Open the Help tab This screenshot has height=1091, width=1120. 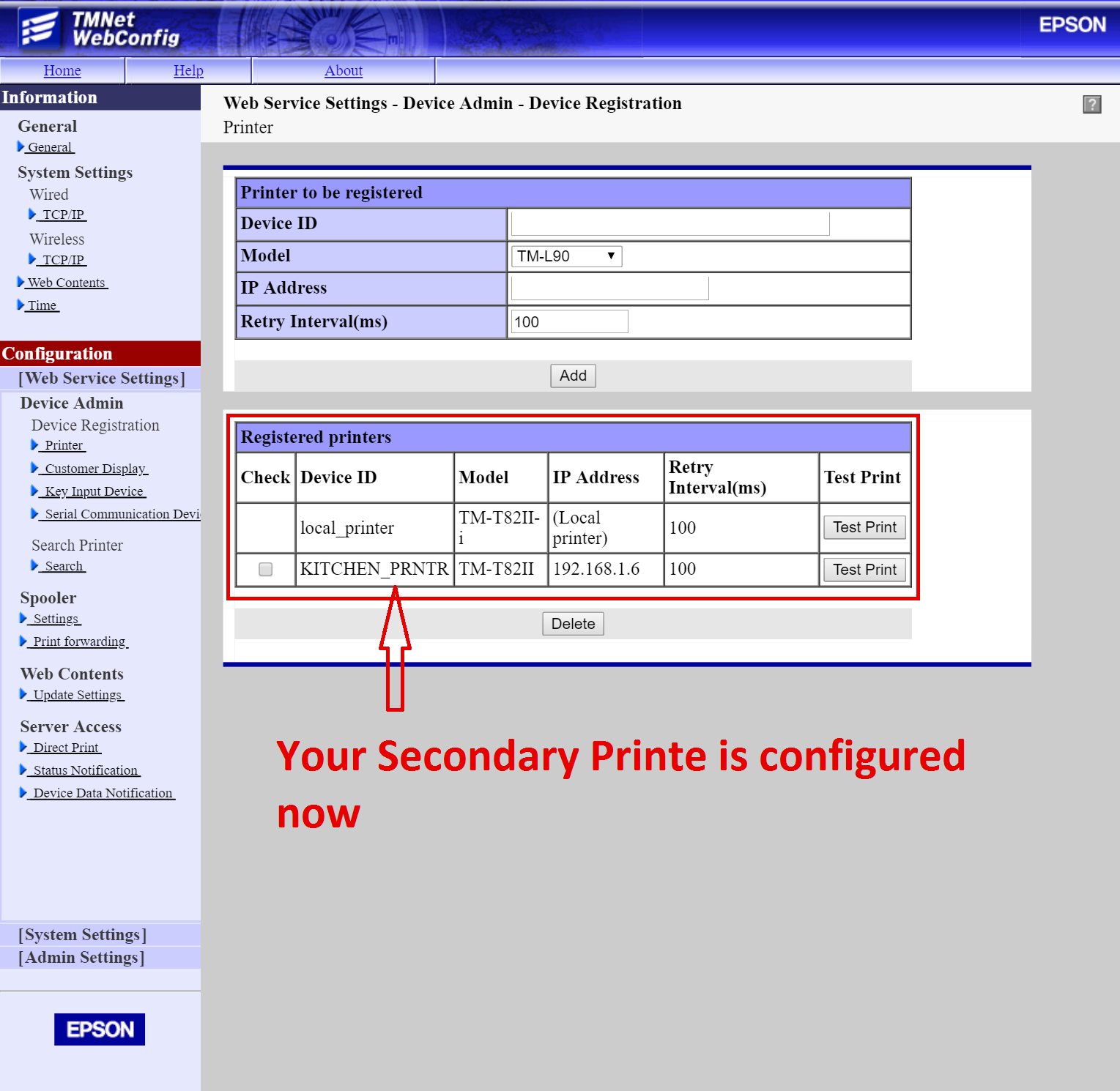[x=188, y=71]
